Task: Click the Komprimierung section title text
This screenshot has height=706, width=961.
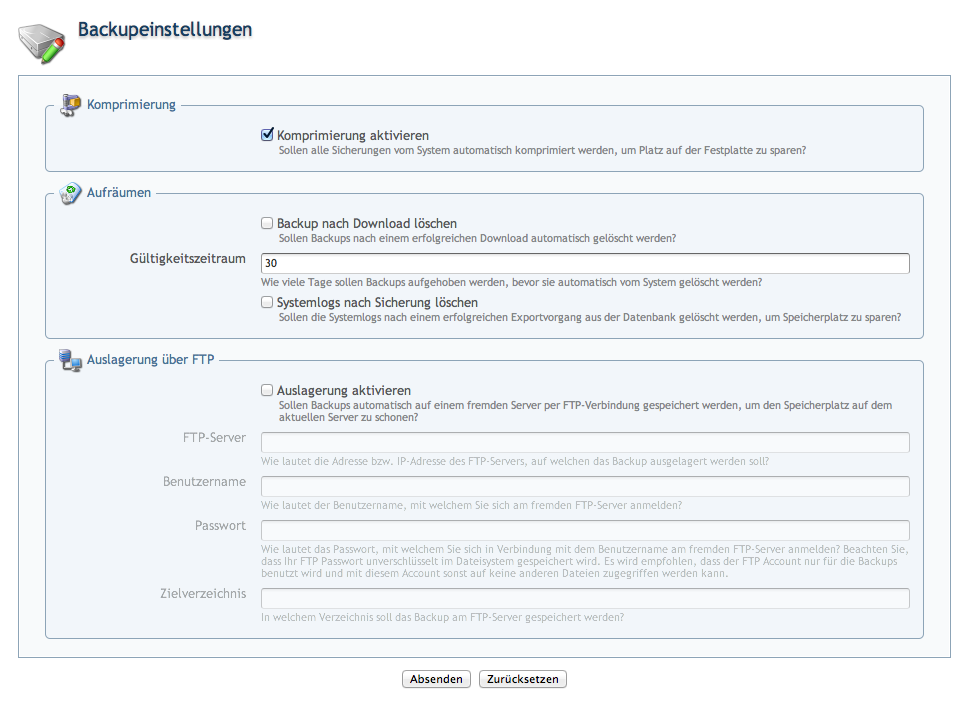Action: pyautogui.click(x=131, y=104)
